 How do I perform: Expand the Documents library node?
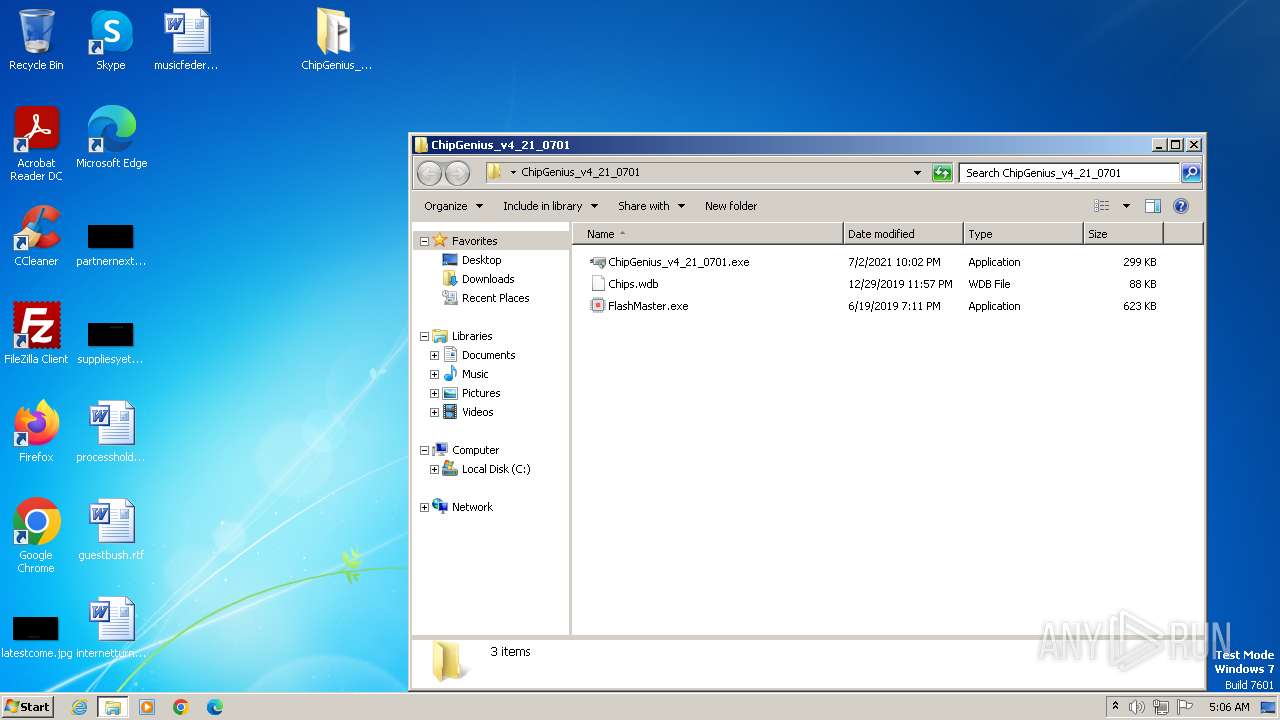pyautogui.click(x=434, y=355)
